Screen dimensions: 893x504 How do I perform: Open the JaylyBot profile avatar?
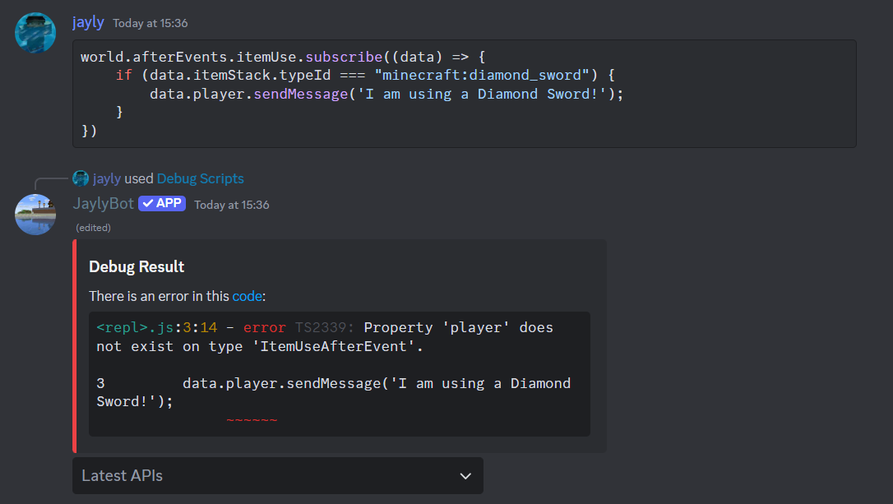(35, 214)
